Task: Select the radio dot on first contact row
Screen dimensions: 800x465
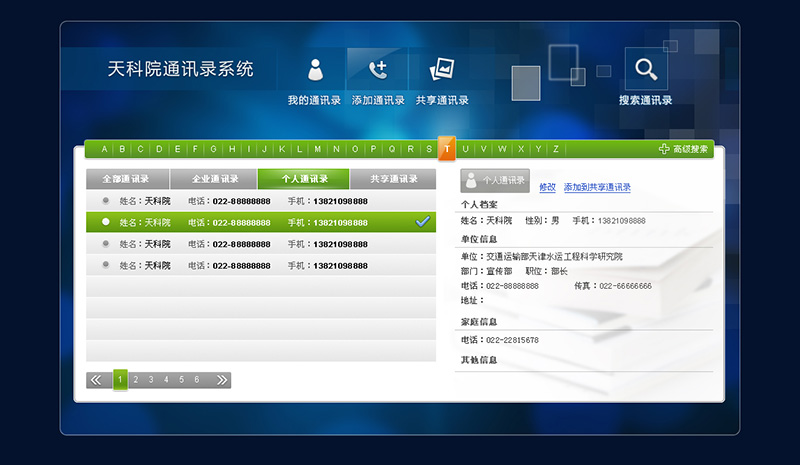Action: [x=106, y=201]
